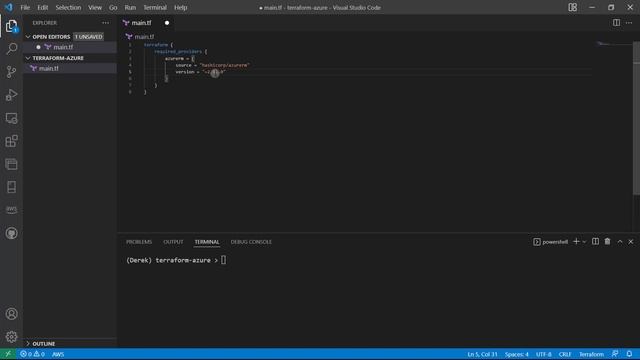The image size is (640, 360).
Task: Click the VS Code logo icon
Action: coord(9,7)
